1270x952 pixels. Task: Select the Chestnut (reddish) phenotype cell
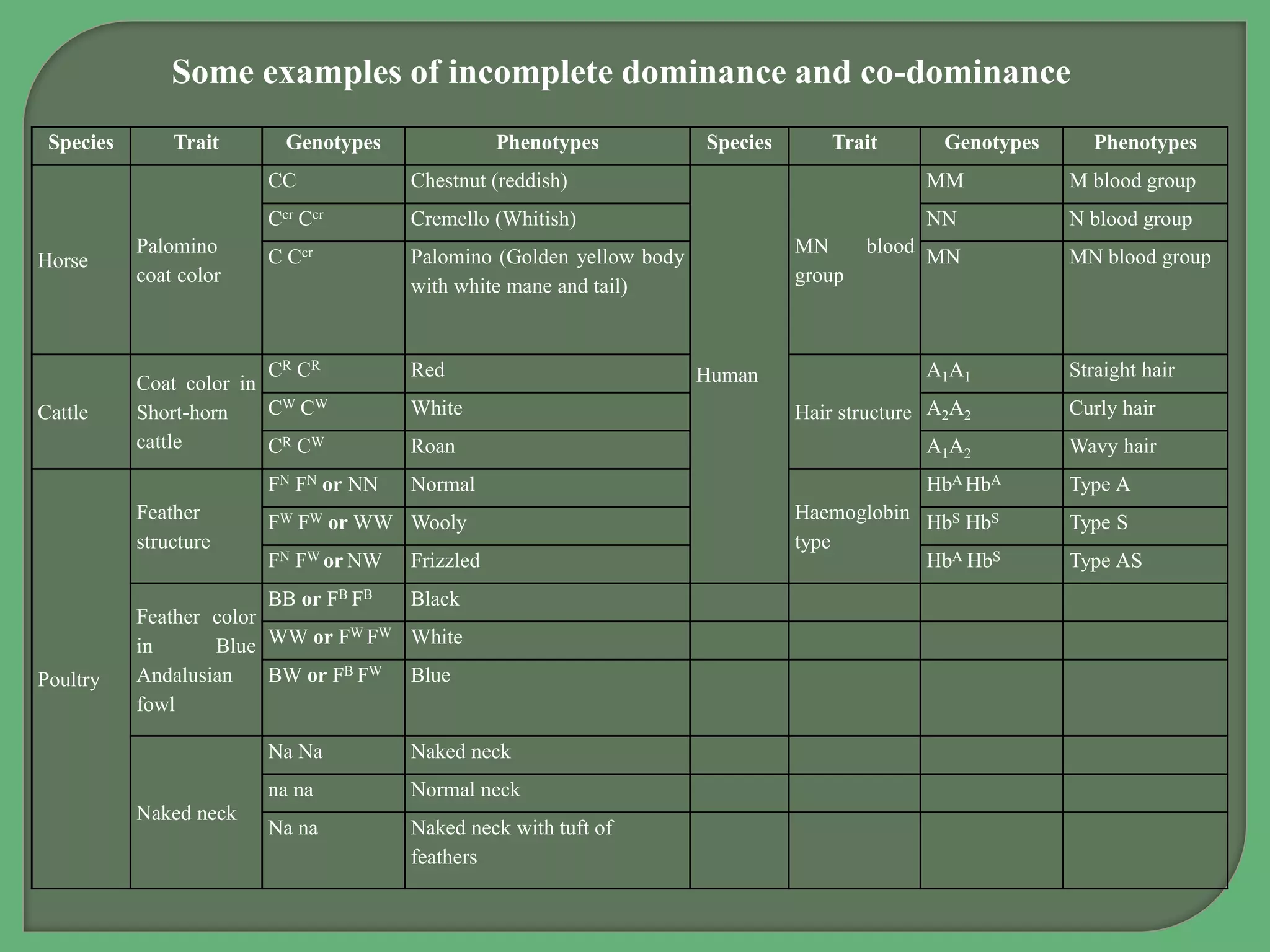tap(489, 181)
